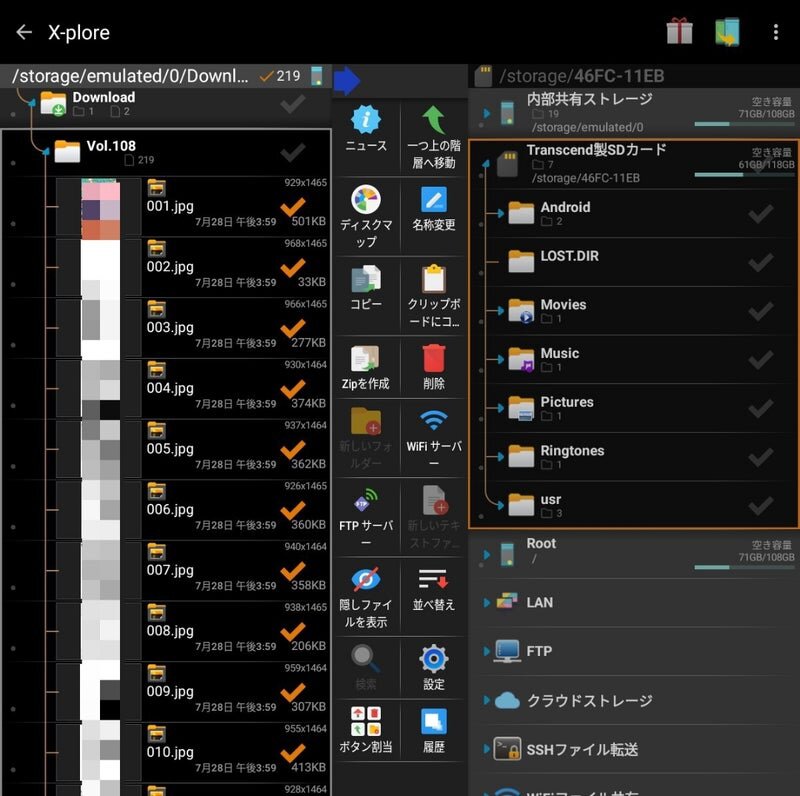800x796 pixels.
Task: Open the 004.jpg image thumbnail
Action: click(101, 389)
